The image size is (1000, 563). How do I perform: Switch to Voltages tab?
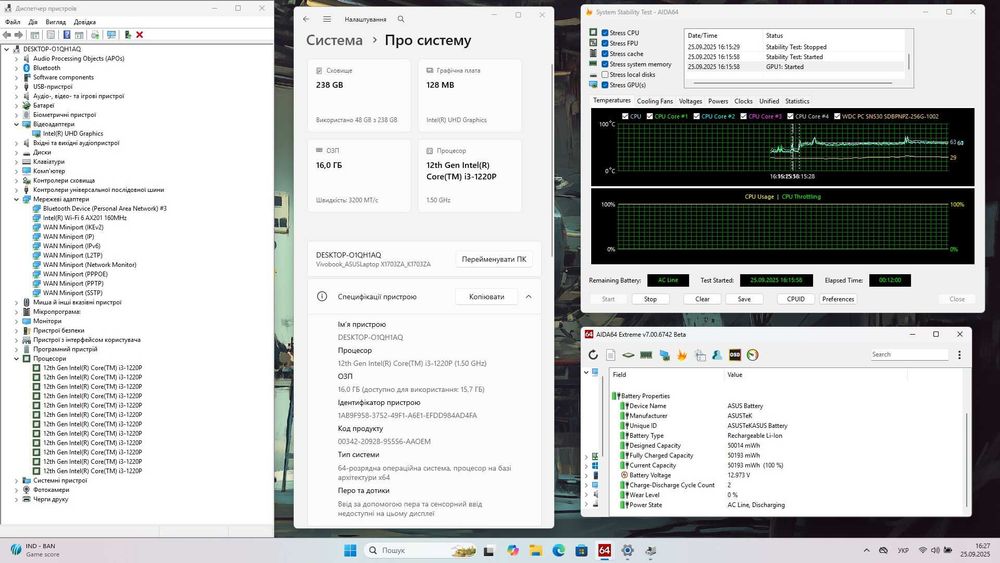tap(690, 101)
